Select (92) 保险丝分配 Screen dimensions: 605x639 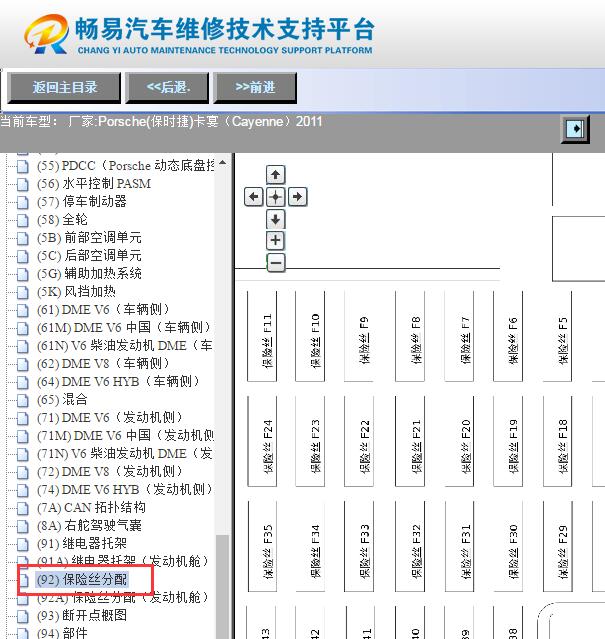pyautogui.click(x=82, y=580)
